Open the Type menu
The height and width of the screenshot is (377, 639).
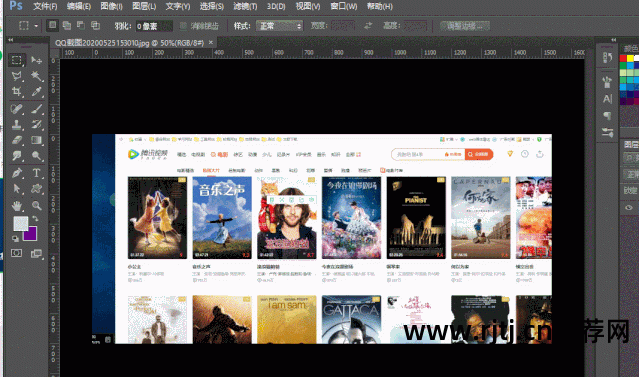178,7
